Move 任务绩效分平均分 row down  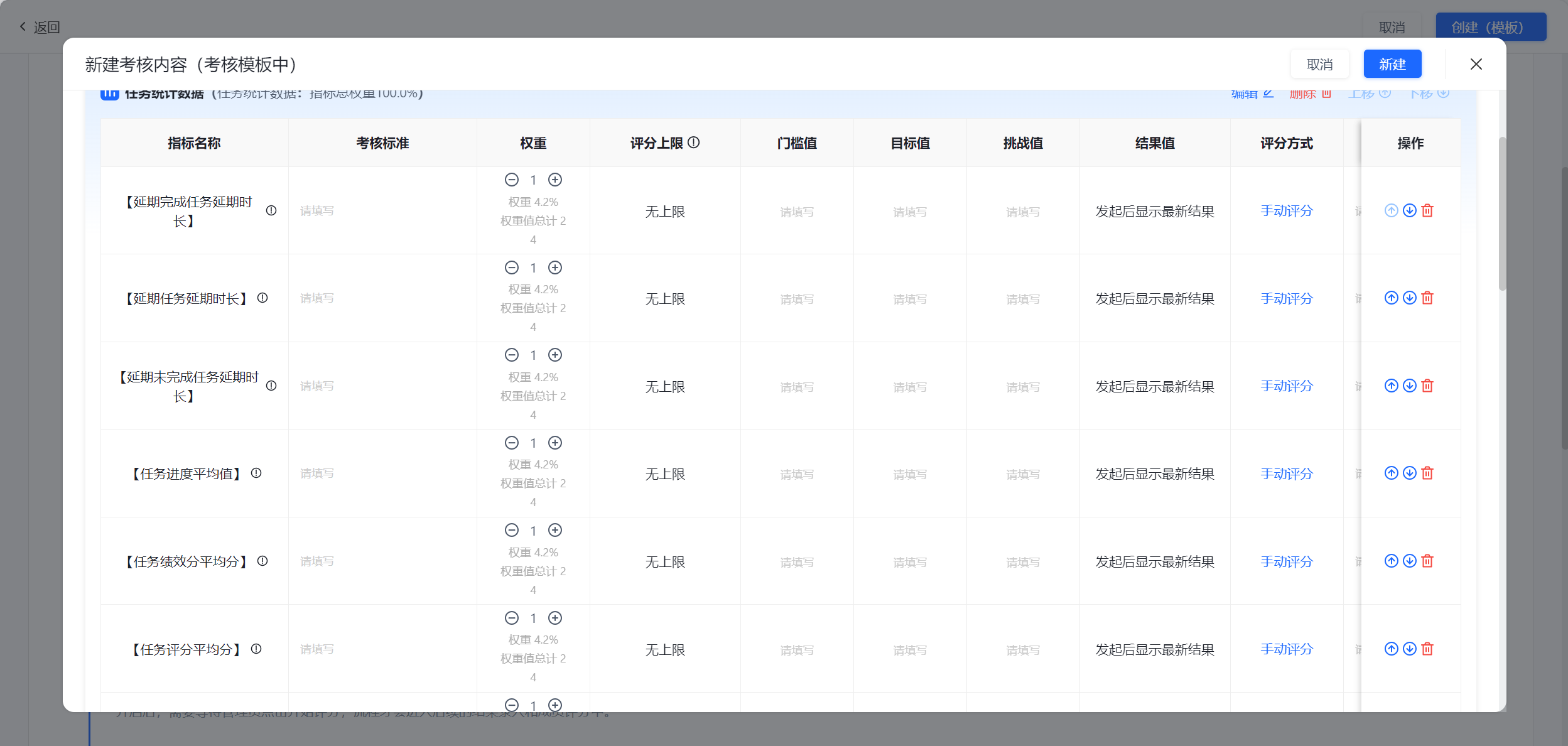coord(1410,561)
